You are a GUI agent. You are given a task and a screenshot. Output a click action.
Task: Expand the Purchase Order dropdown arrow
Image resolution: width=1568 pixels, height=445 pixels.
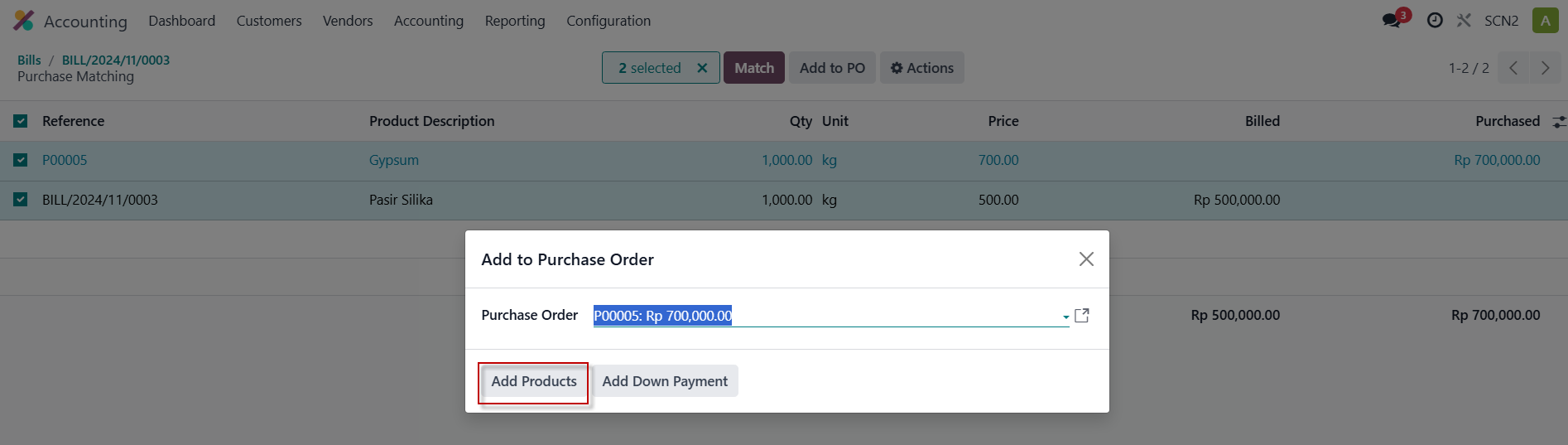click(x=1065, y=317)
